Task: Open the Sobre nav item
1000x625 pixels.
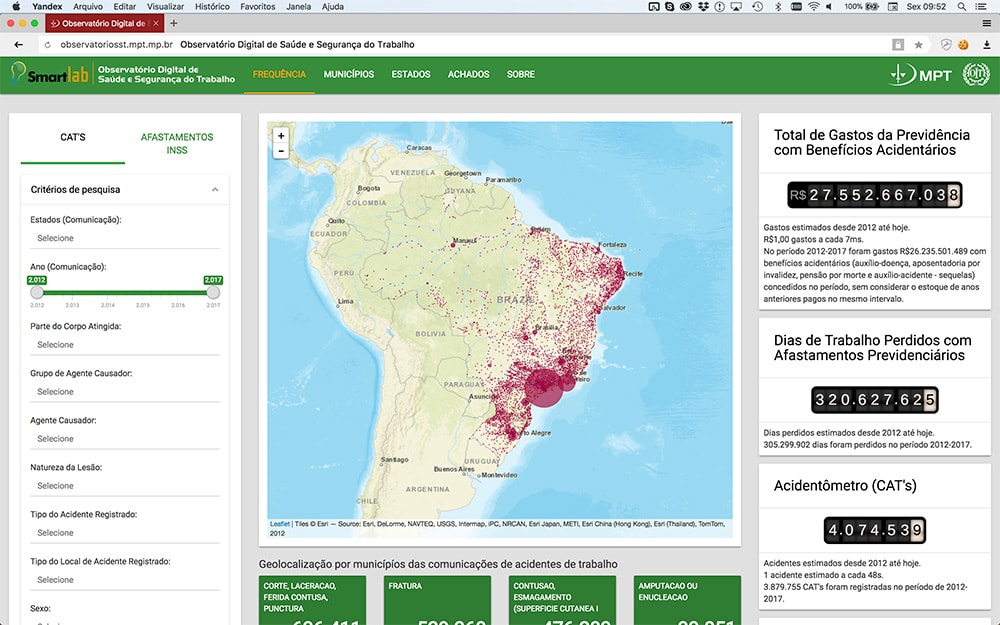Action: pyautogui.click(x=520, y=74)
